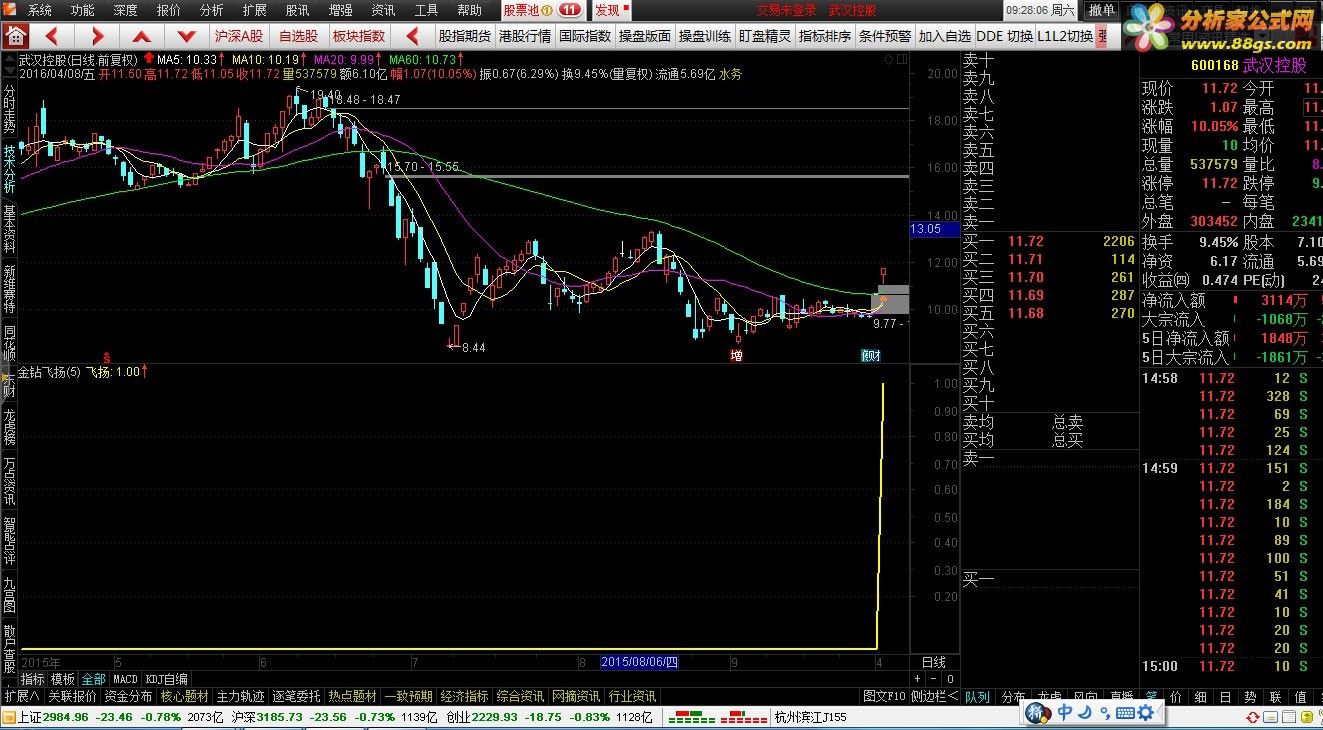Select the MACD indicator tab
The height and width of the screenshot is (730, 1323).
[125, 679]
